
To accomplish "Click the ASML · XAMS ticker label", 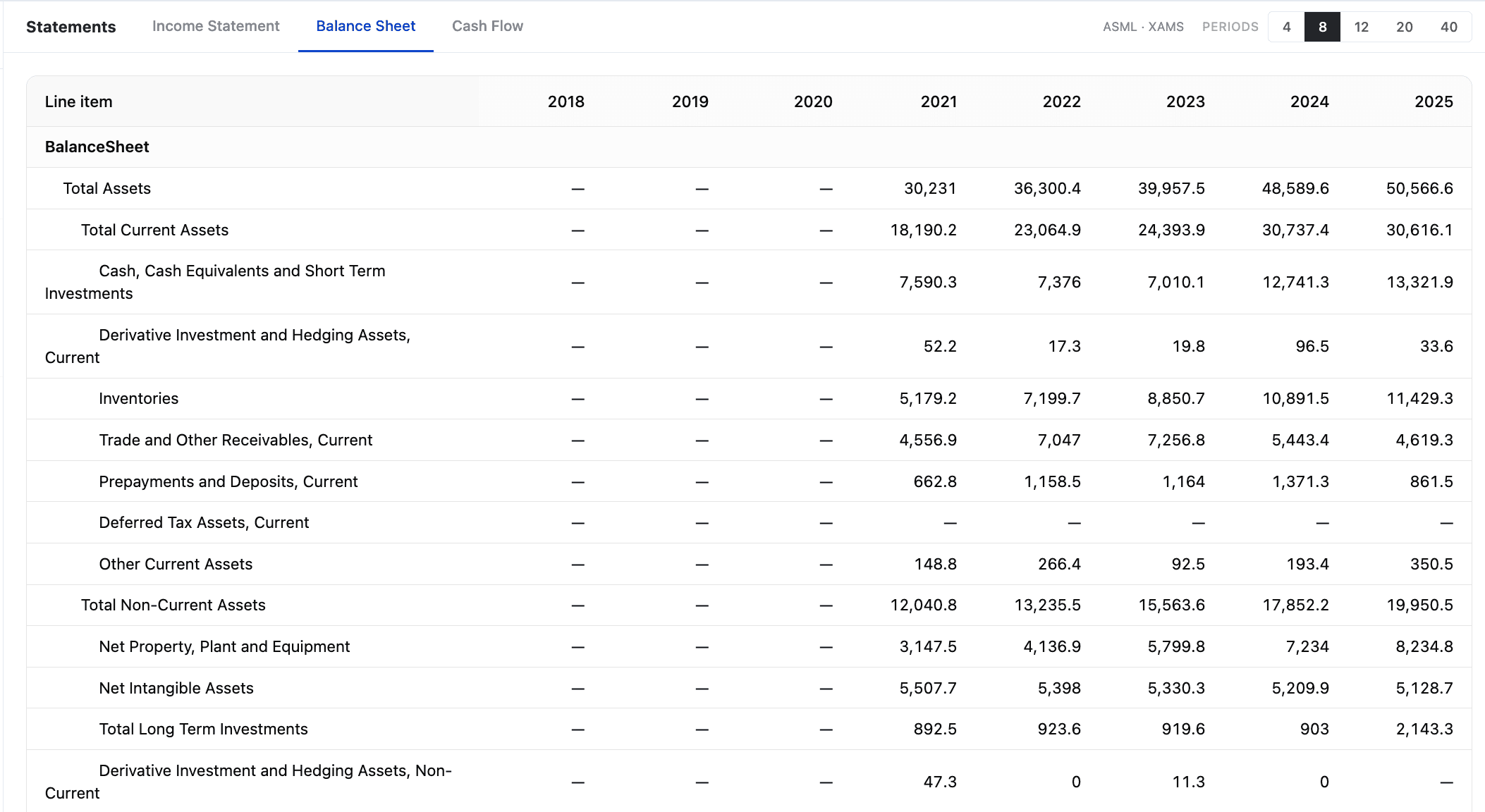I will pos(1143,27).
